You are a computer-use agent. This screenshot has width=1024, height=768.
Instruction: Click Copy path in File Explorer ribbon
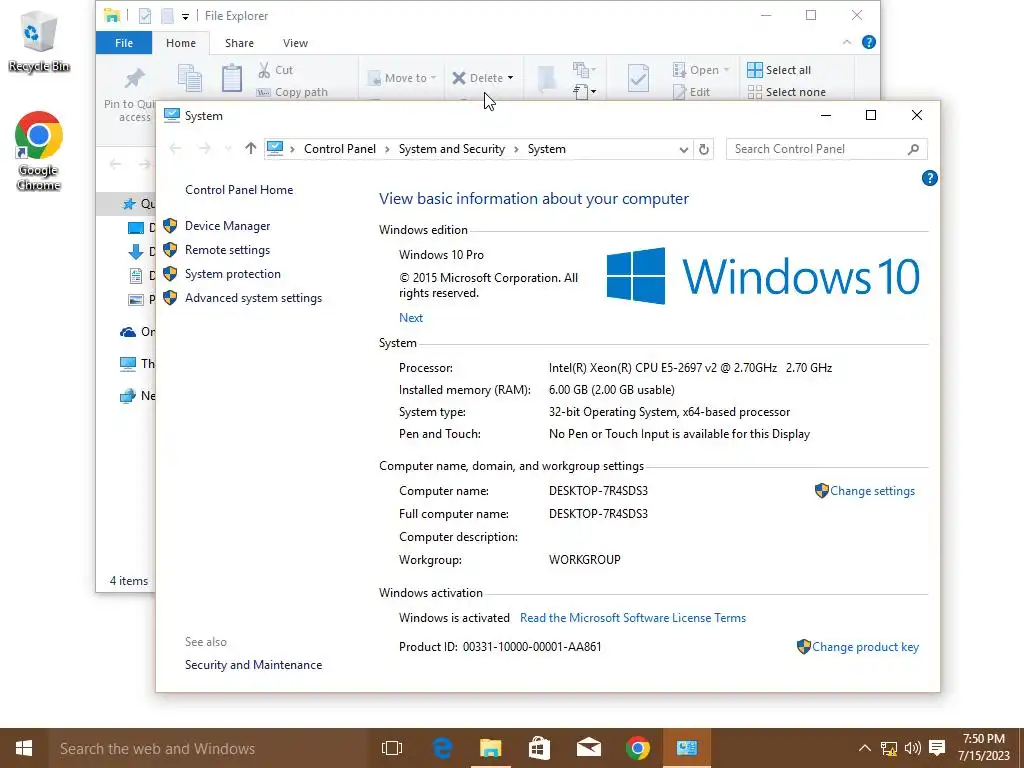[292, 92]
